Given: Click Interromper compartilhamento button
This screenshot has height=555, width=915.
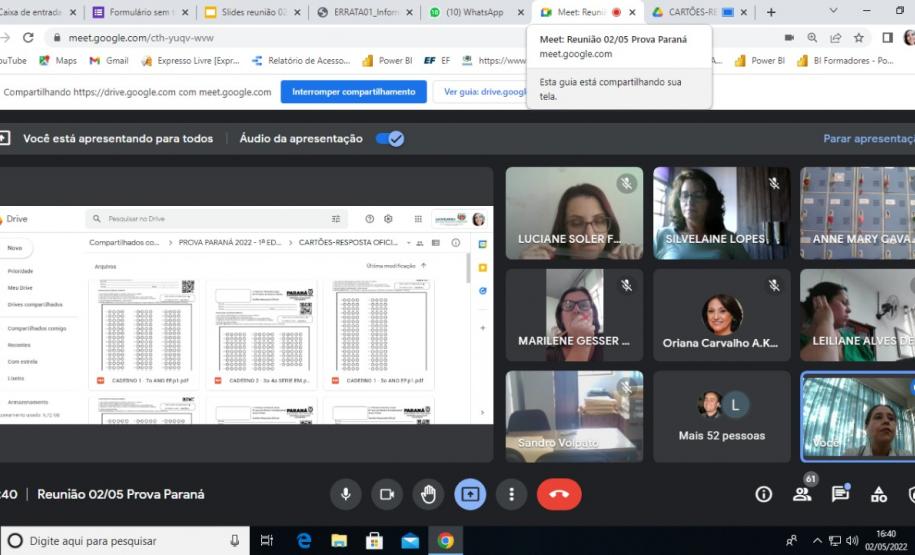Looking at the screenshot, I should [353, 92].
